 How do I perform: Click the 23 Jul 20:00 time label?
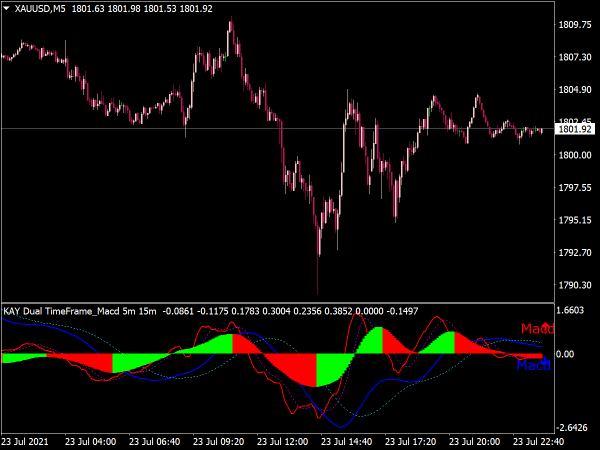[x=474, y=442]
